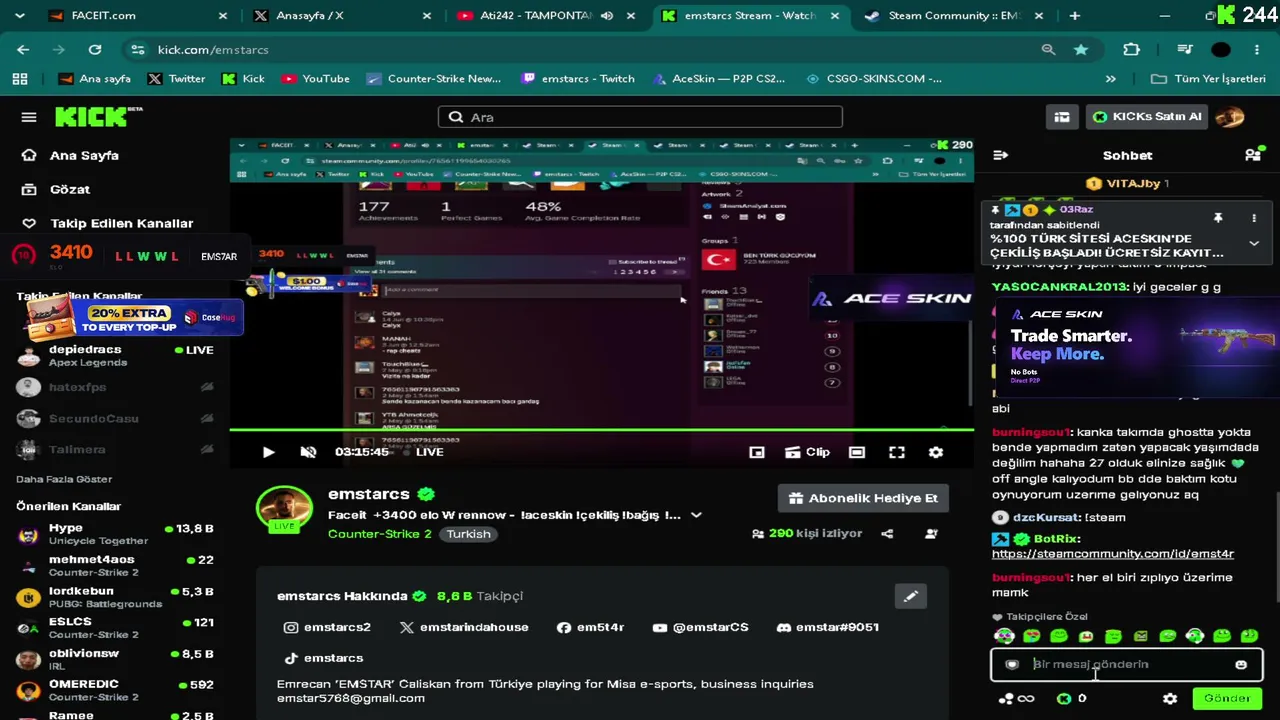Open a new browser tab
The image size is (1280, 720).
coord(1074,16)
